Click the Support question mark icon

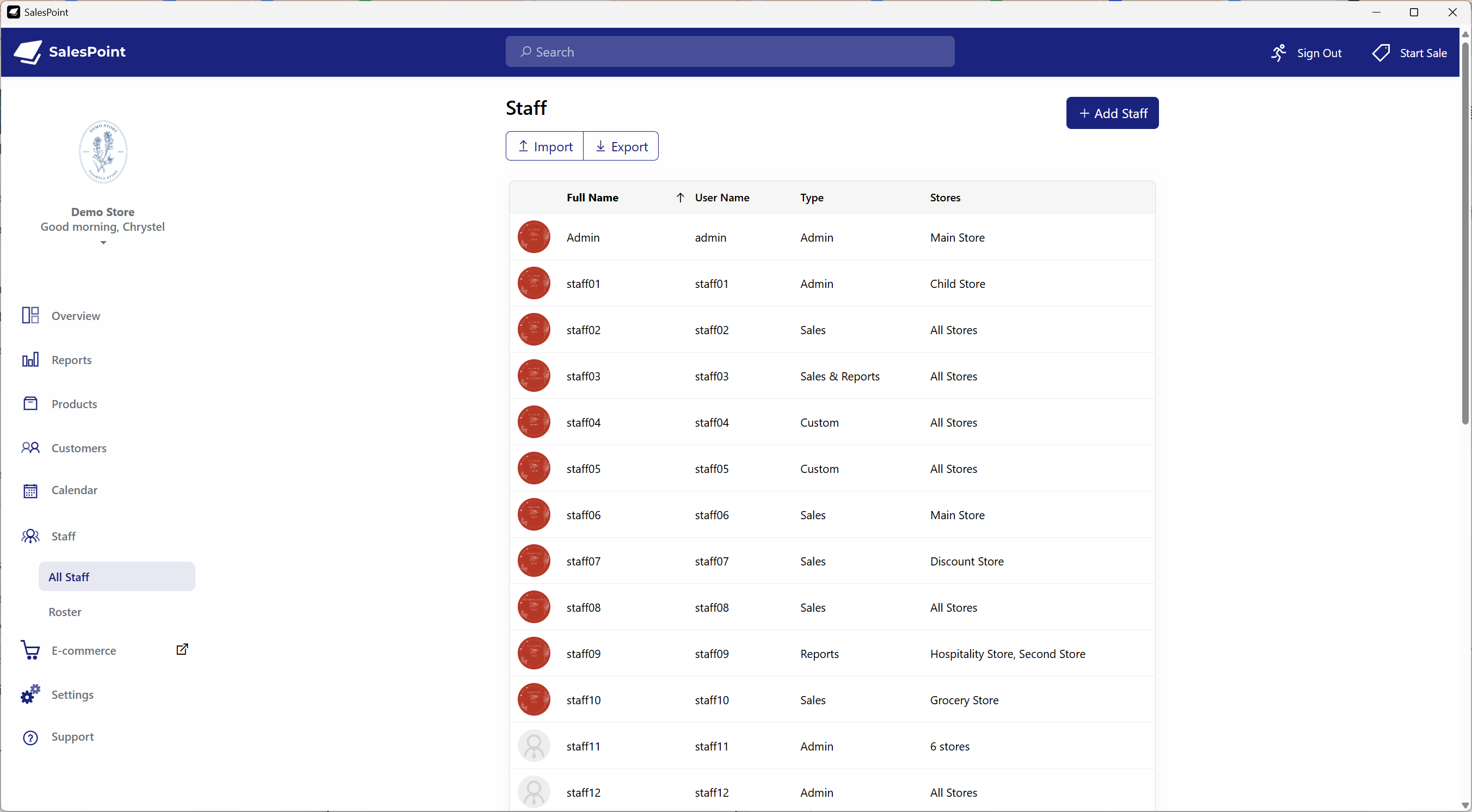[x=30, y=738]
